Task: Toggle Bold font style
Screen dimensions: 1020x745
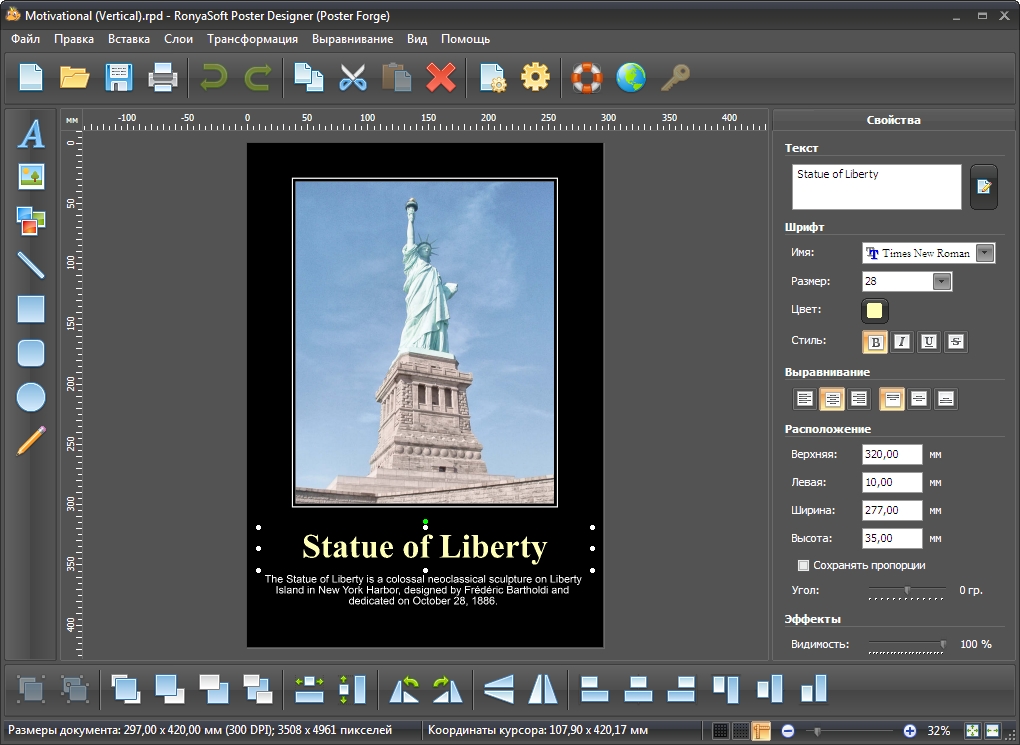Action: pos(875,342)
